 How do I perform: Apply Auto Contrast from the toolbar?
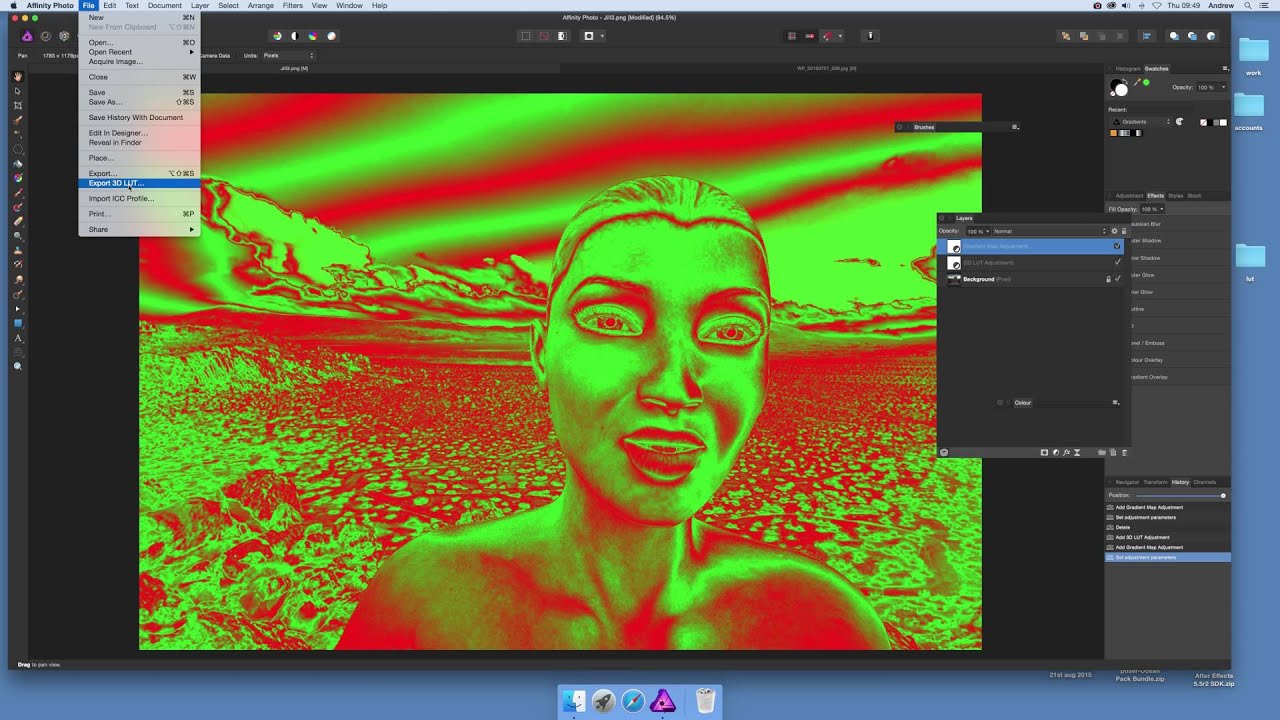[295, 36]
